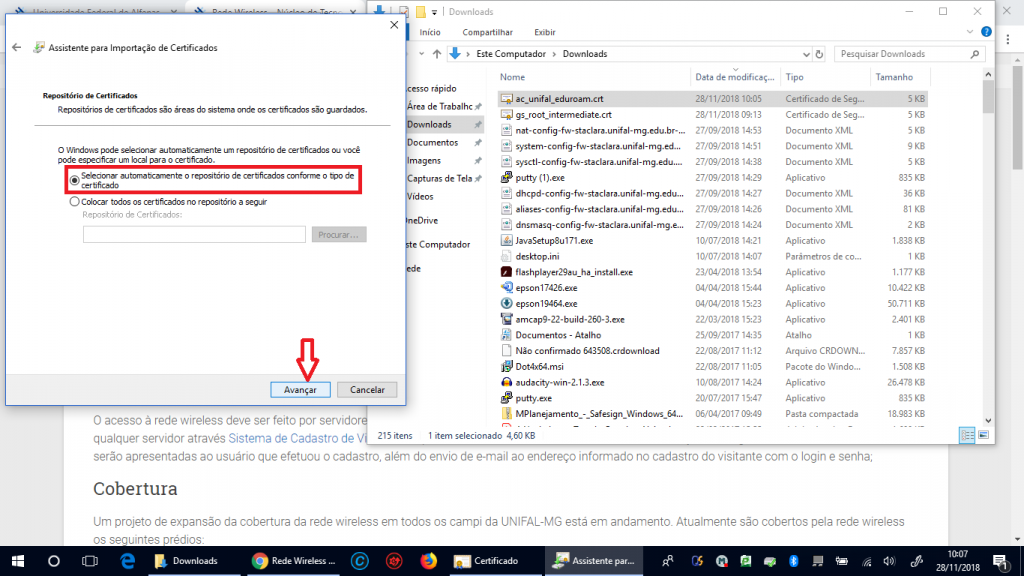Screen dimensions: 1024x576
Task: Open Bluetooth tray icon
Action: (793, 561)
